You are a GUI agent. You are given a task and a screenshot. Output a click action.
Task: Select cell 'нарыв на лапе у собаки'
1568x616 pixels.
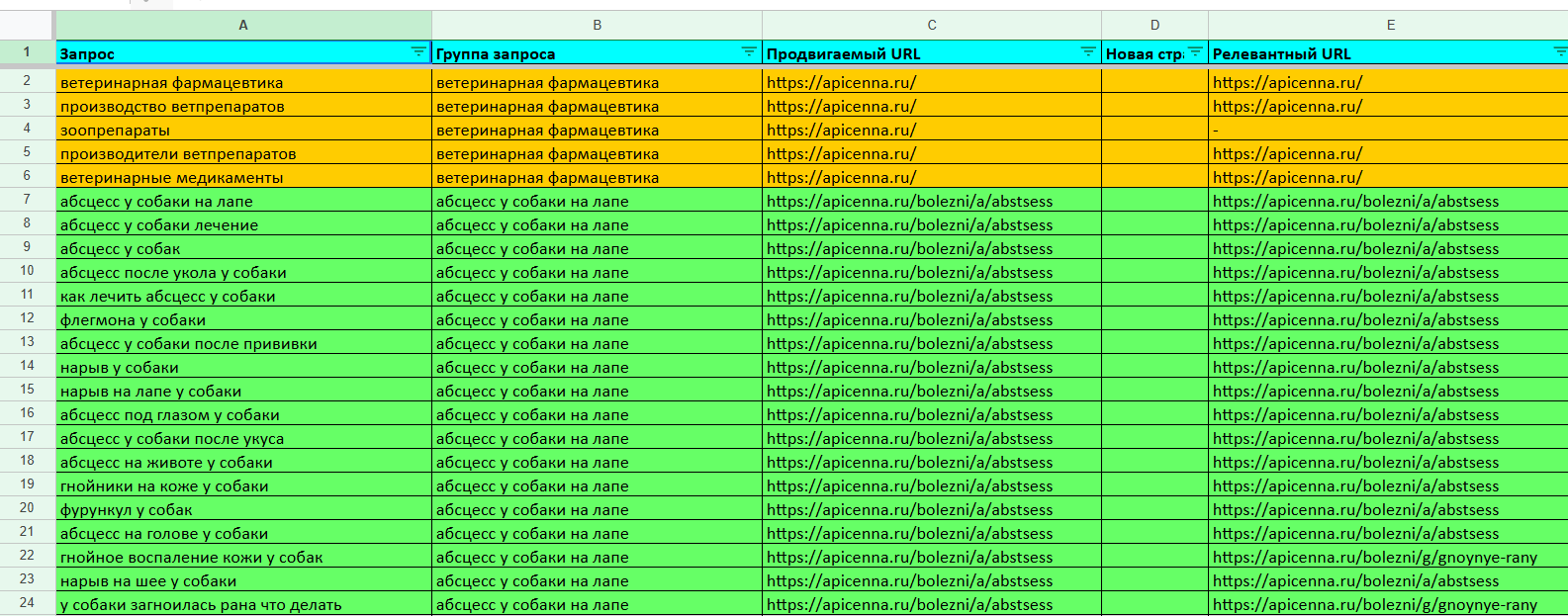coord(244,391)
